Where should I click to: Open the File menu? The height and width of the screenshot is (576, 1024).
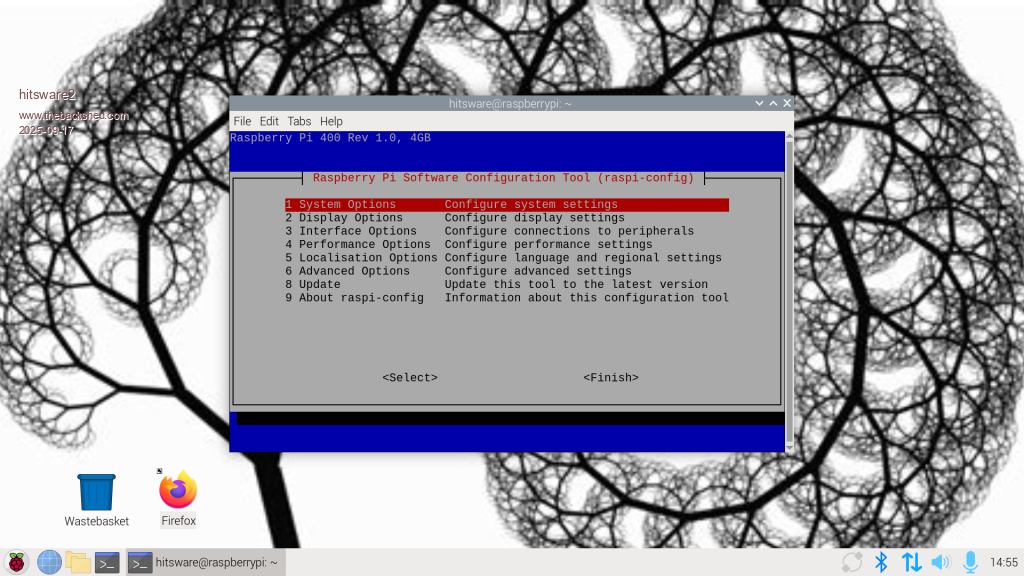point(242,121)
